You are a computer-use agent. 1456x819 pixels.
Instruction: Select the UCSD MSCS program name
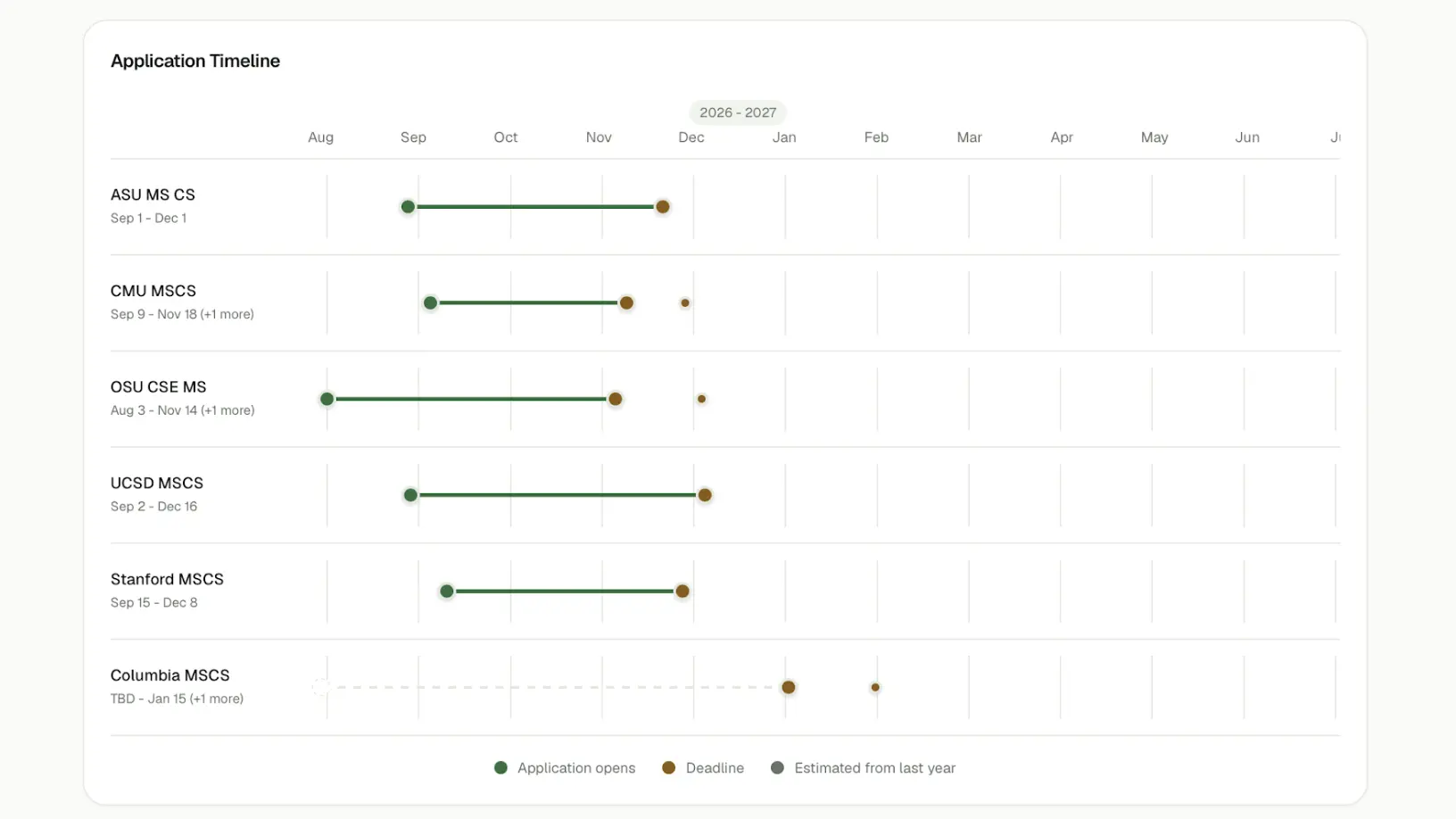point(157,483)
